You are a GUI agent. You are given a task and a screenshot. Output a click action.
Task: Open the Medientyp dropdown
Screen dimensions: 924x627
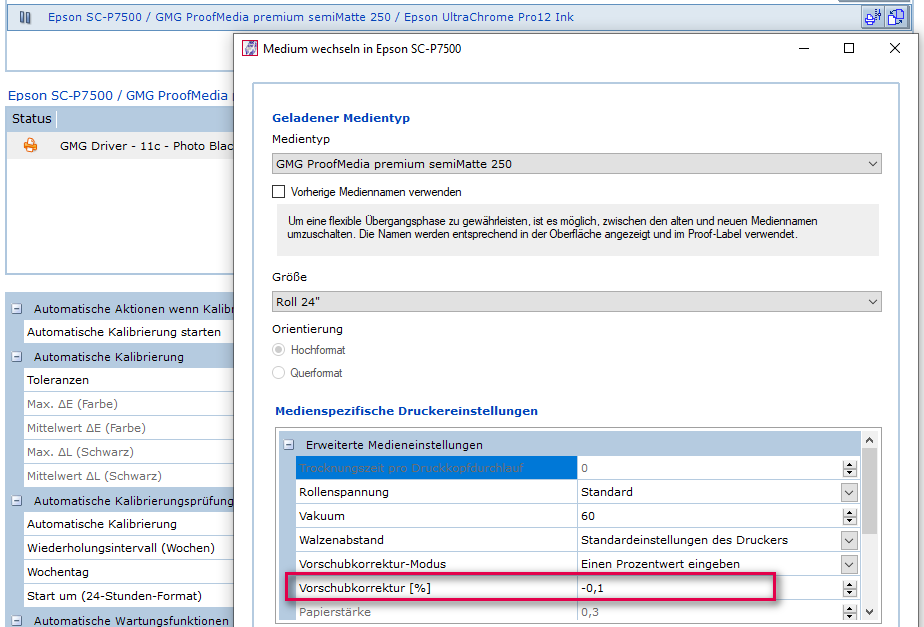576,164
